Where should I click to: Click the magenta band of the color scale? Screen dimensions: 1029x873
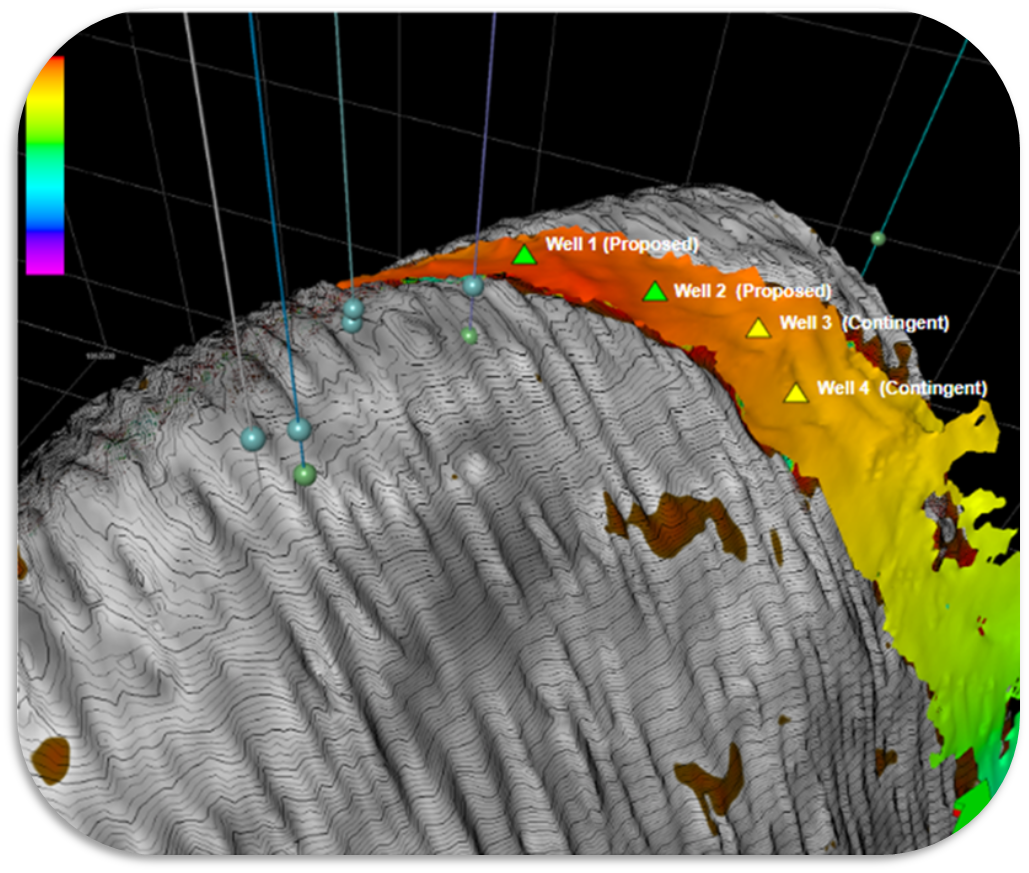tap(45, 258)
